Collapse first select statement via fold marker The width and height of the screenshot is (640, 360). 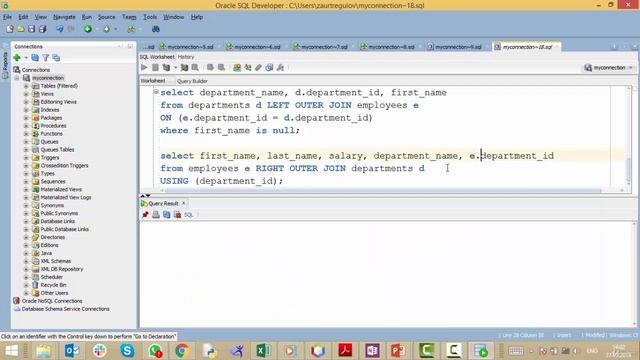tap(156, 92)
